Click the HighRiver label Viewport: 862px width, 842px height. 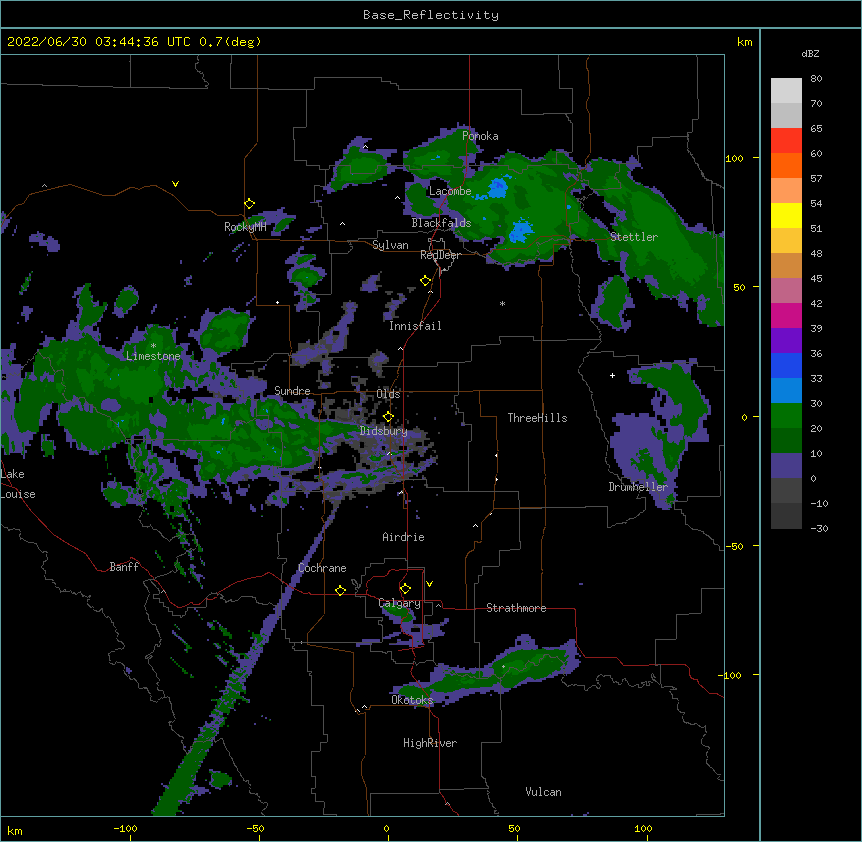pos(430,743)
